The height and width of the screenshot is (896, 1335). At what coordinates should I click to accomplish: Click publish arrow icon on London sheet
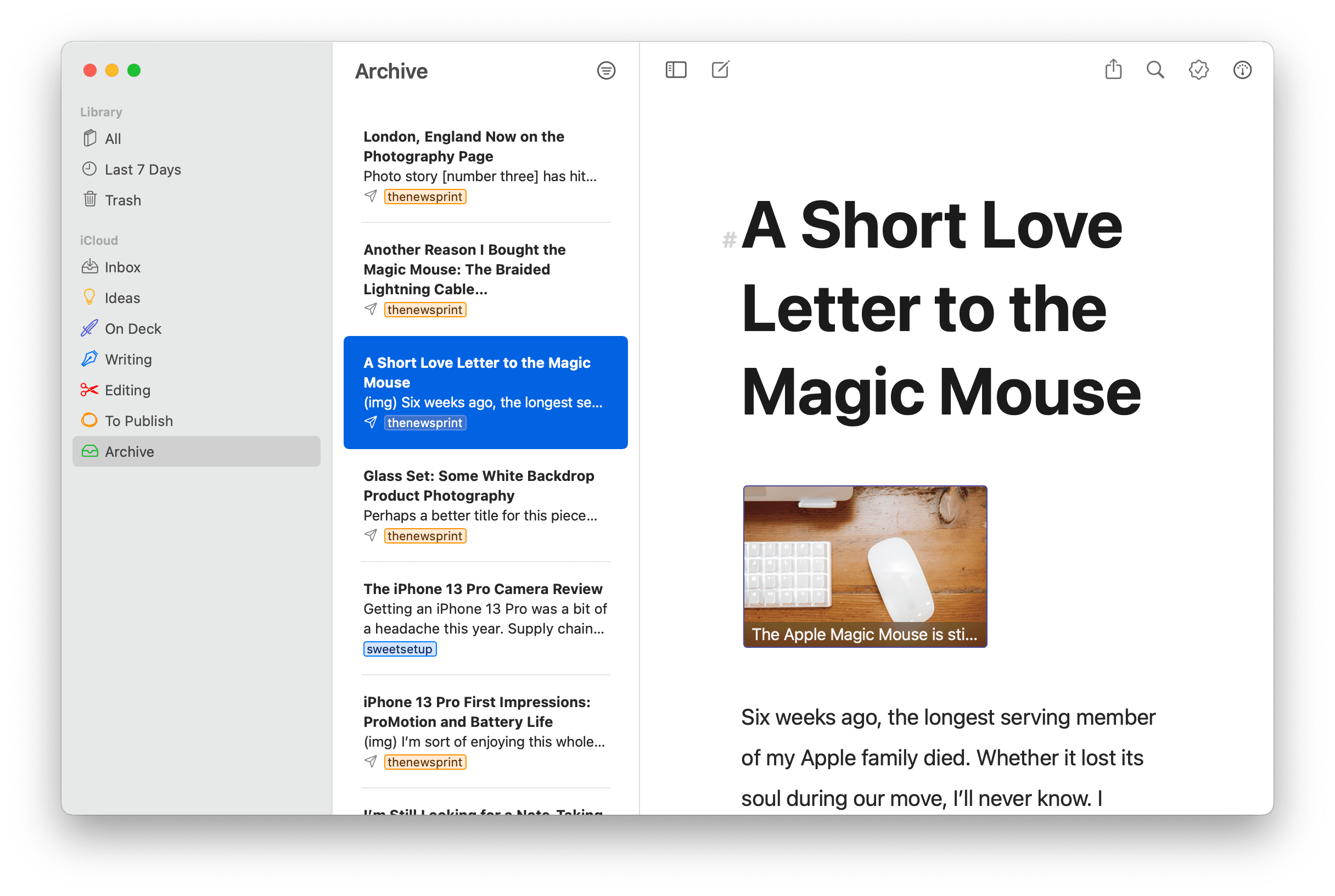tap(371, 197)
